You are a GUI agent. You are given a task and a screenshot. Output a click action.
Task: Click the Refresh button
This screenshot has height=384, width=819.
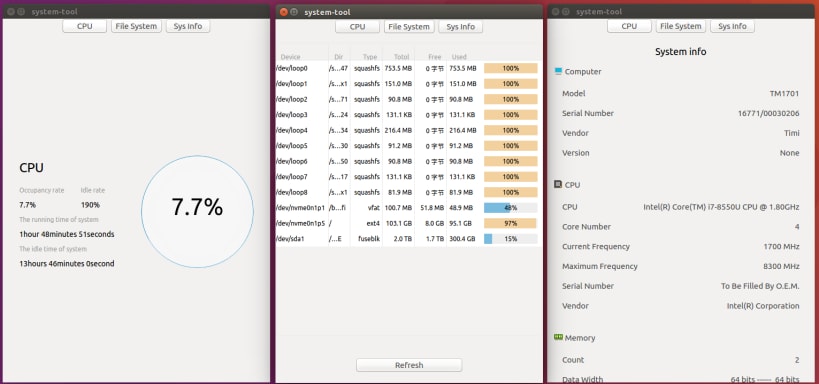click(409, 365)
